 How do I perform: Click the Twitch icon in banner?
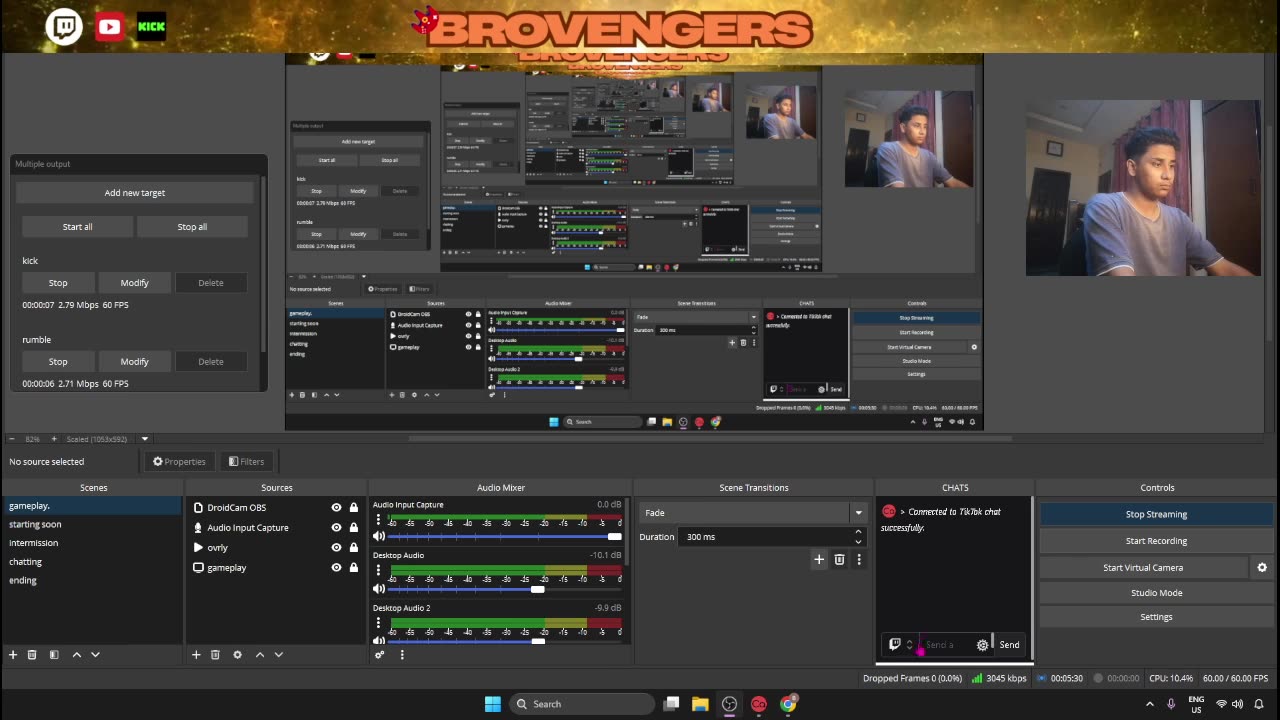(x=64, y=27)
